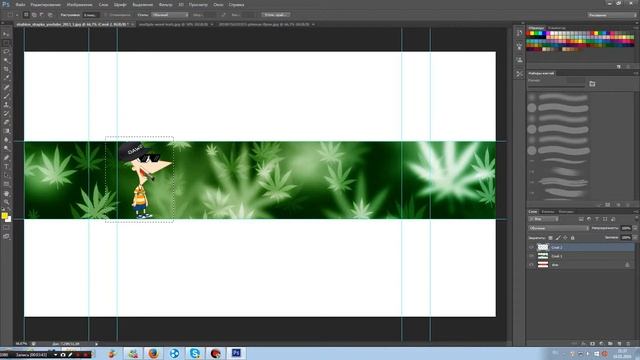640x360 pixels.
Task: Select the Rectangle shape tool
Action: [x=6, y=184]
